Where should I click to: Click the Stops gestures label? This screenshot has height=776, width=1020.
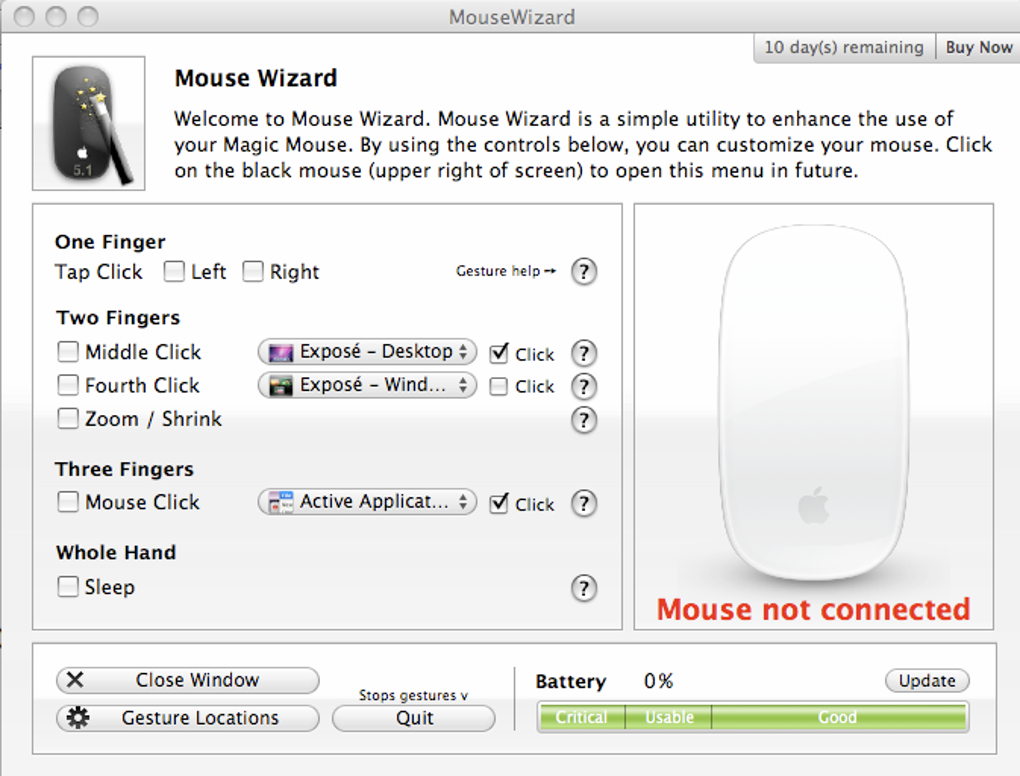click(x=413, y=695)
